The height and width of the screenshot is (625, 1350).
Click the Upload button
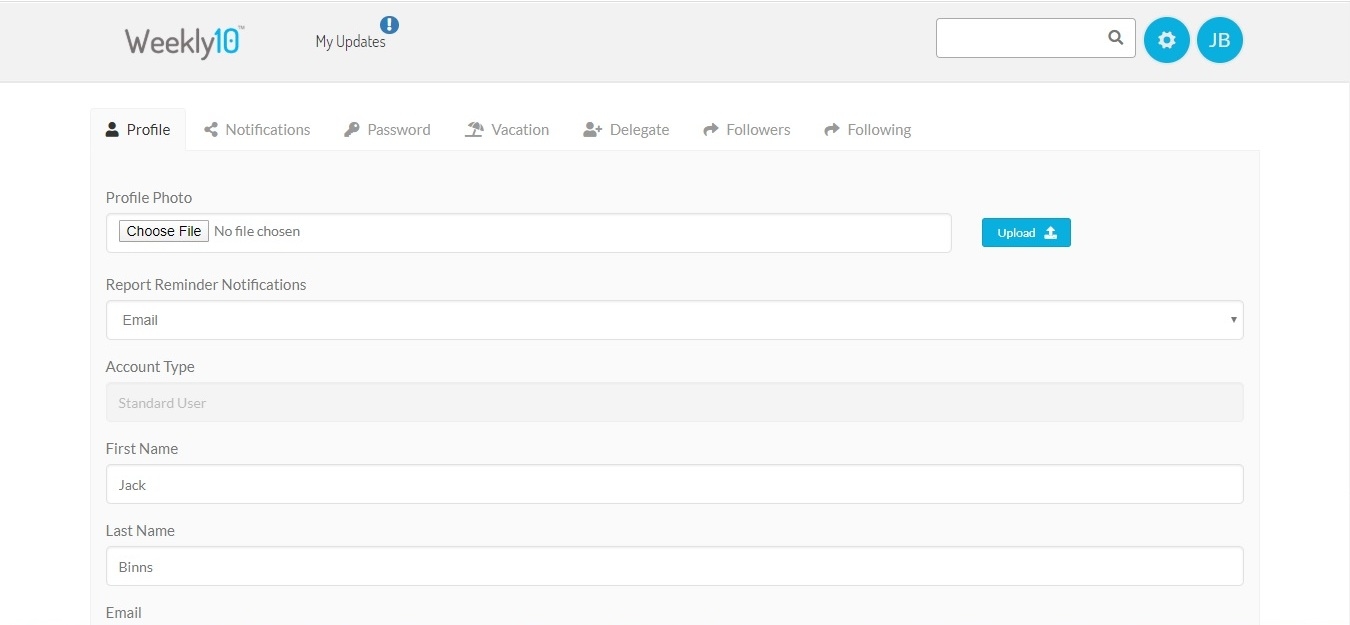1026,232
